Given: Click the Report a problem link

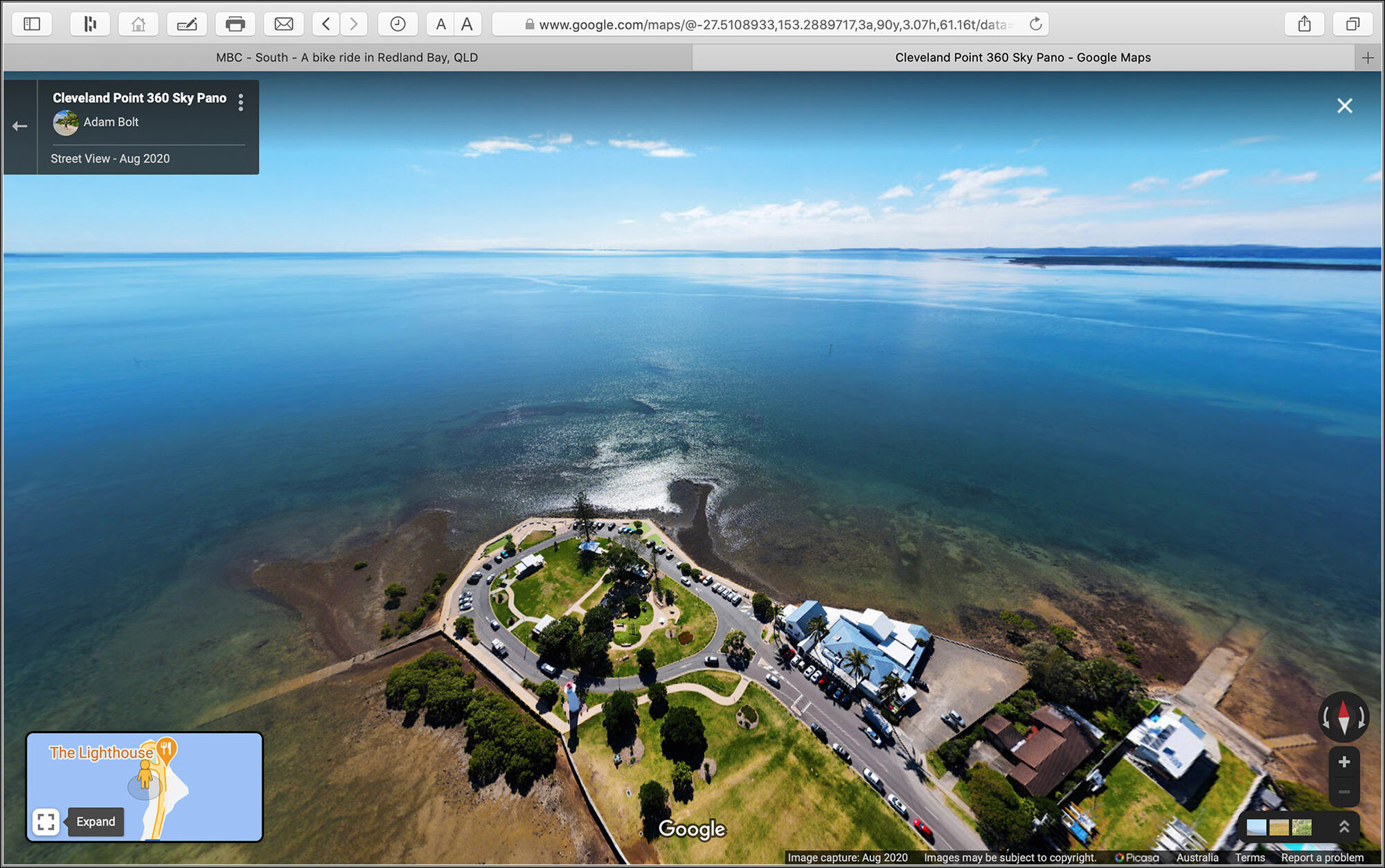Looking at the screenshot, I should click(x=1321, y=858).
